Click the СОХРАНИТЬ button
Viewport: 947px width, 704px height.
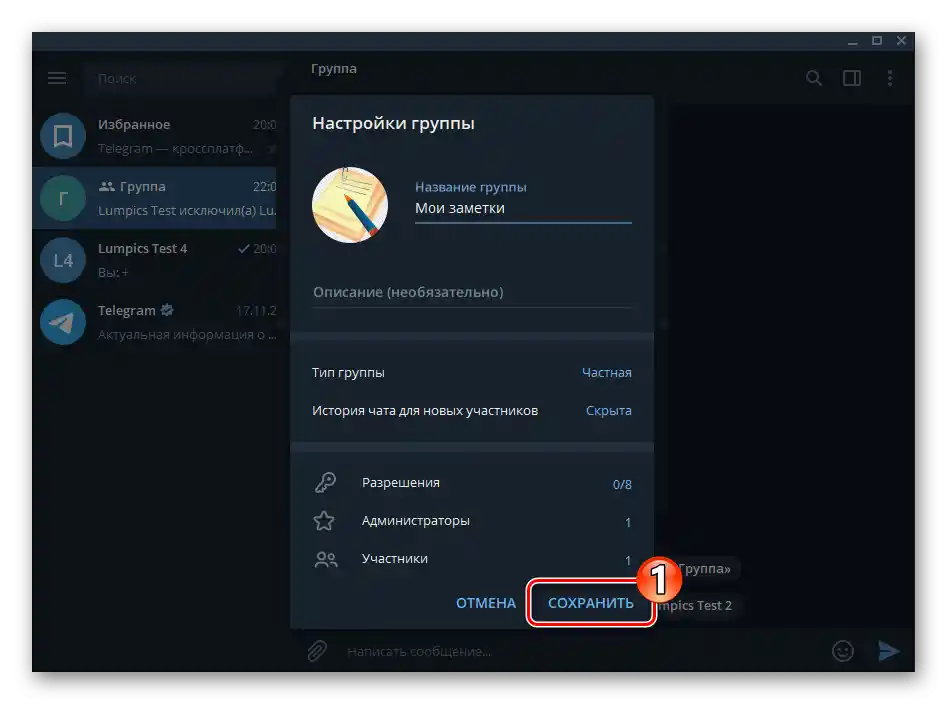[x=590, y=603]
